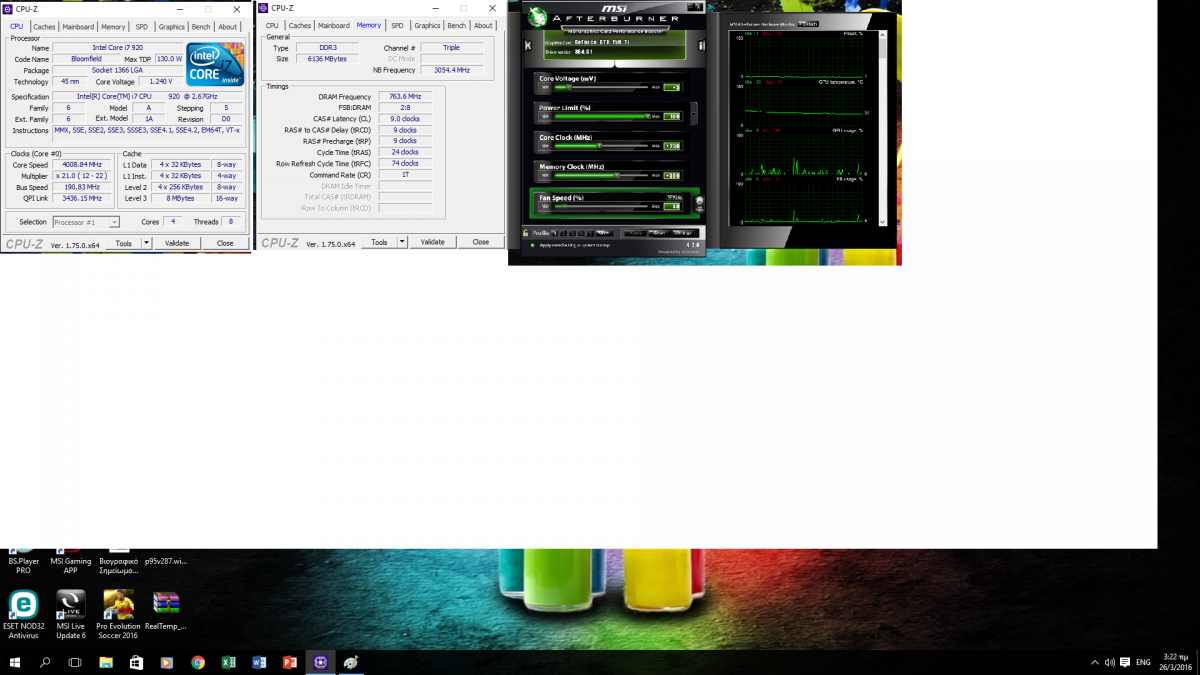Click Validate in the CPU-Z CPU window
The width and height of the screenshot is (1200, 675).
(177, 243)
